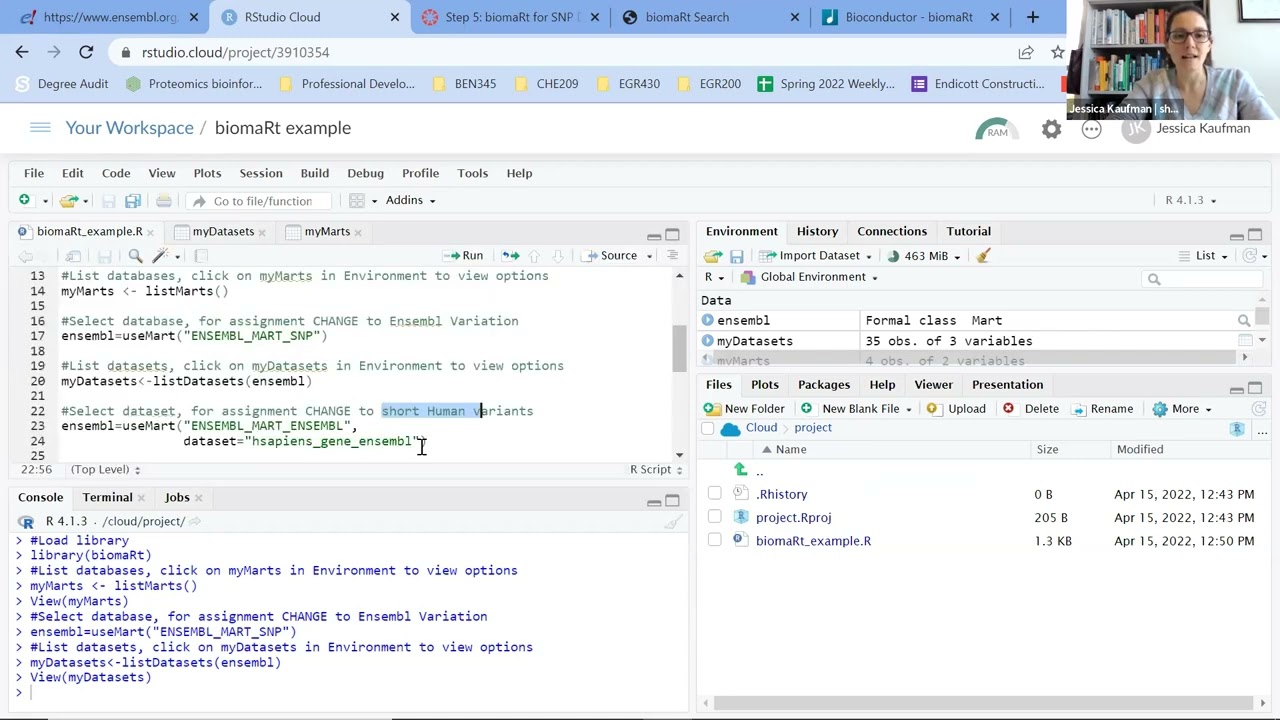
Task: Clear console broom icon
Action: click(x=674, y=521)
